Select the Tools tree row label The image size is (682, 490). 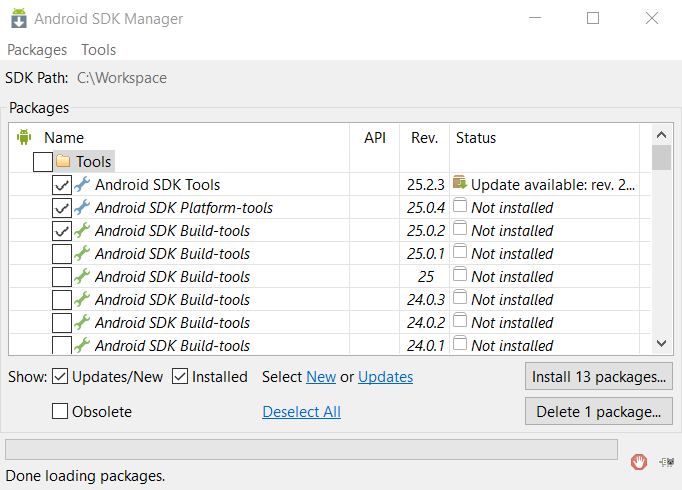[x=94, y=162]
